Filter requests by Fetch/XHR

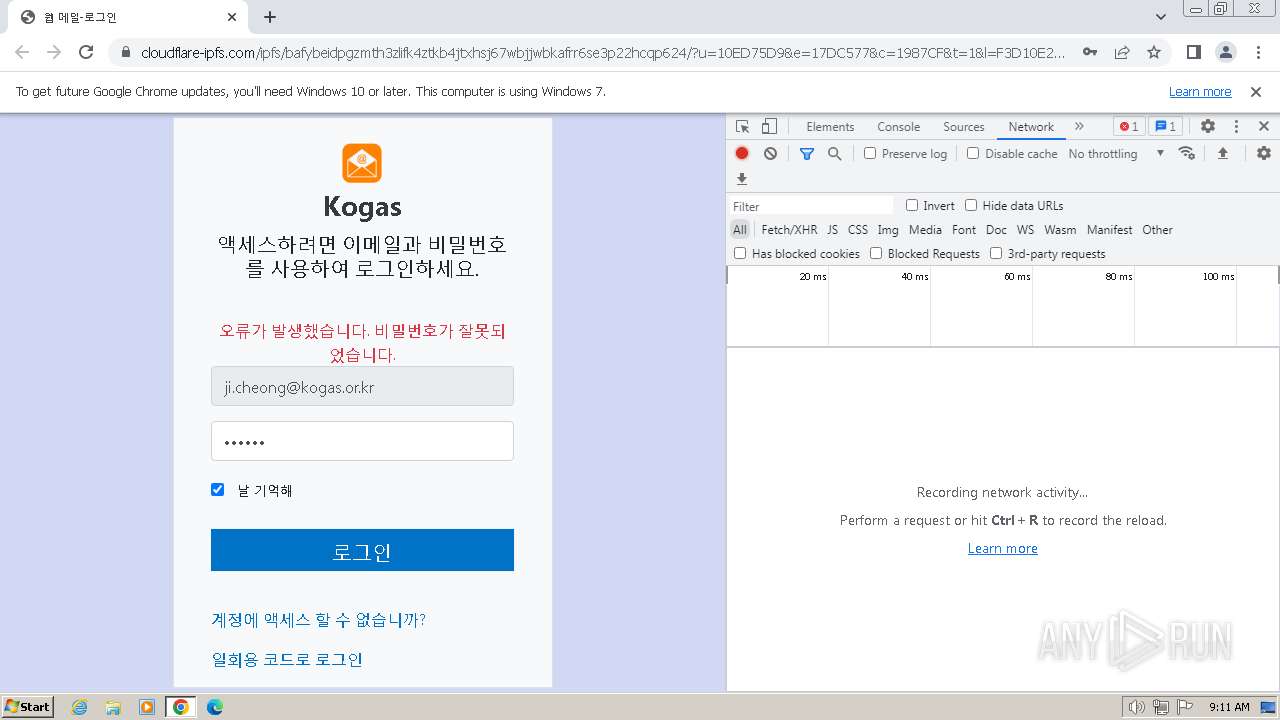[x=789, y=229]
